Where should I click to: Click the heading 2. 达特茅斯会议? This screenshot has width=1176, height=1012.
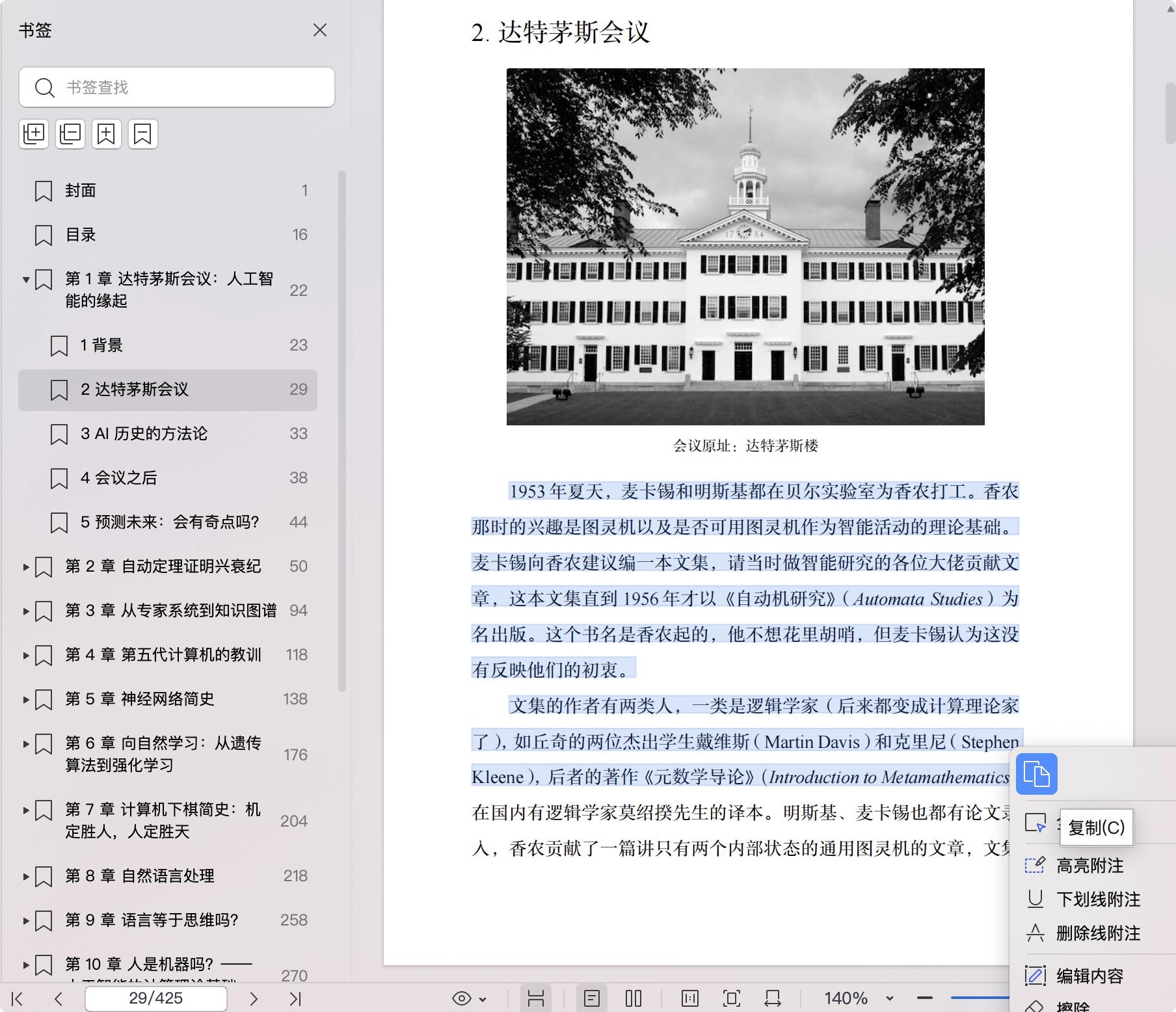click(561, 33)
